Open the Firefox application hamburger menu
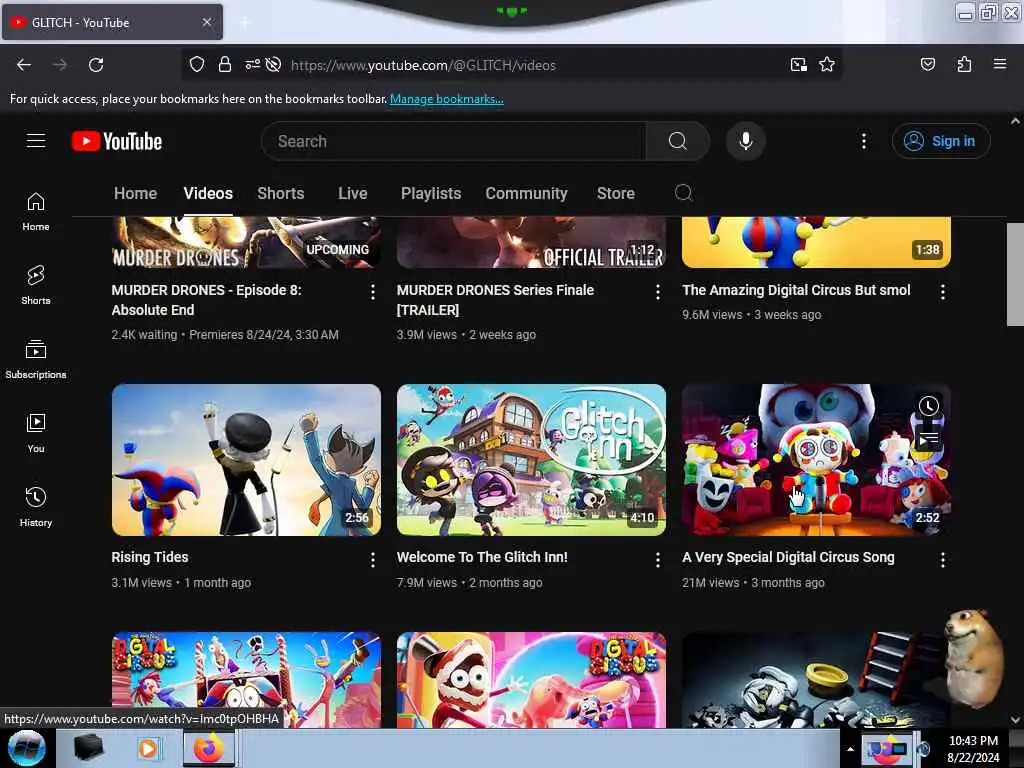 999,64
